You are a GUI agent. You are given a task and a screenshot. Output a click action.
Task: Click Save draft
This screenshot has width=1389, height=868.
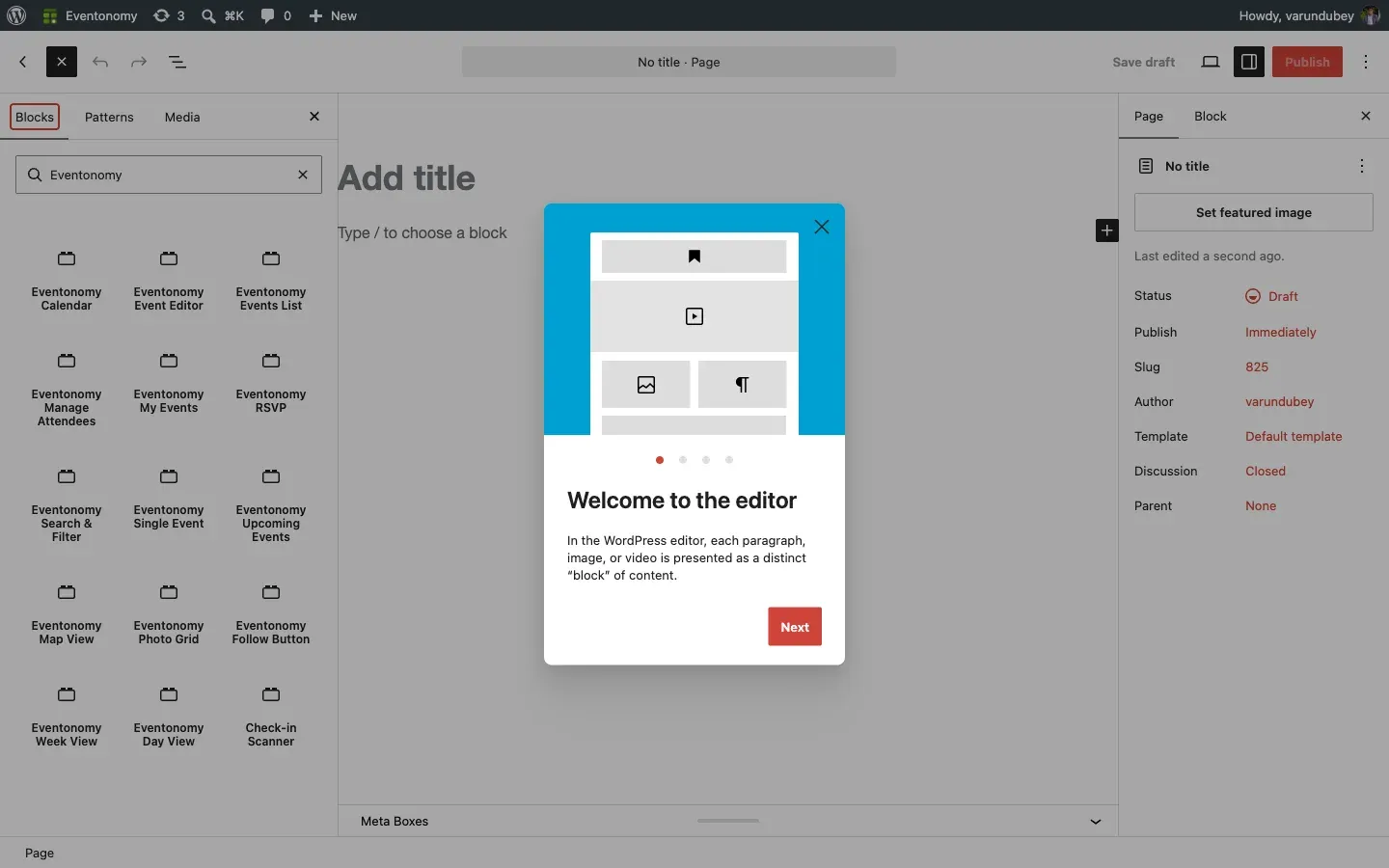point(1144,62)
